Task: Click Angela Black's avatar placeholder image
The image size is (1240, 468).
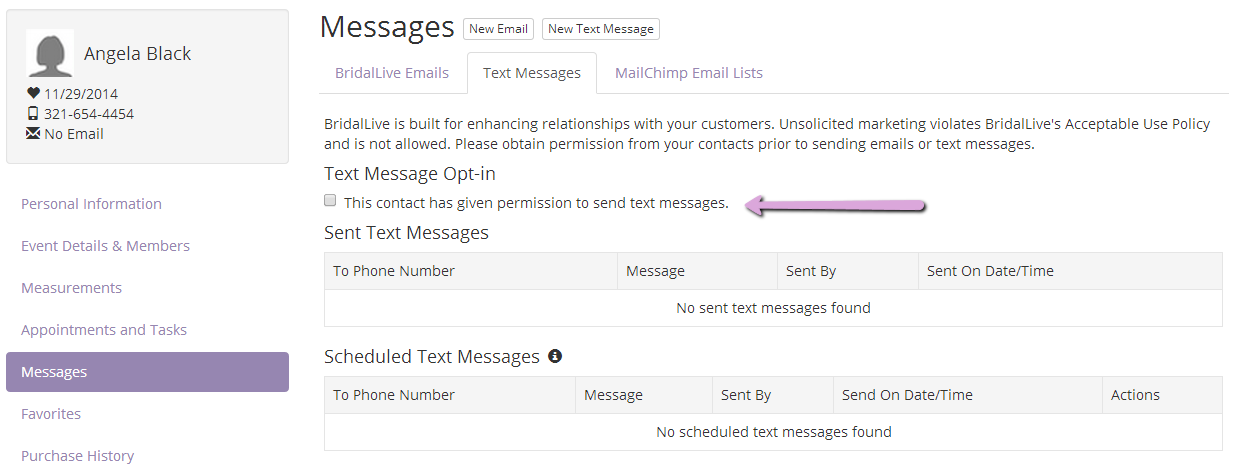Action: click(x=49, y=54)
